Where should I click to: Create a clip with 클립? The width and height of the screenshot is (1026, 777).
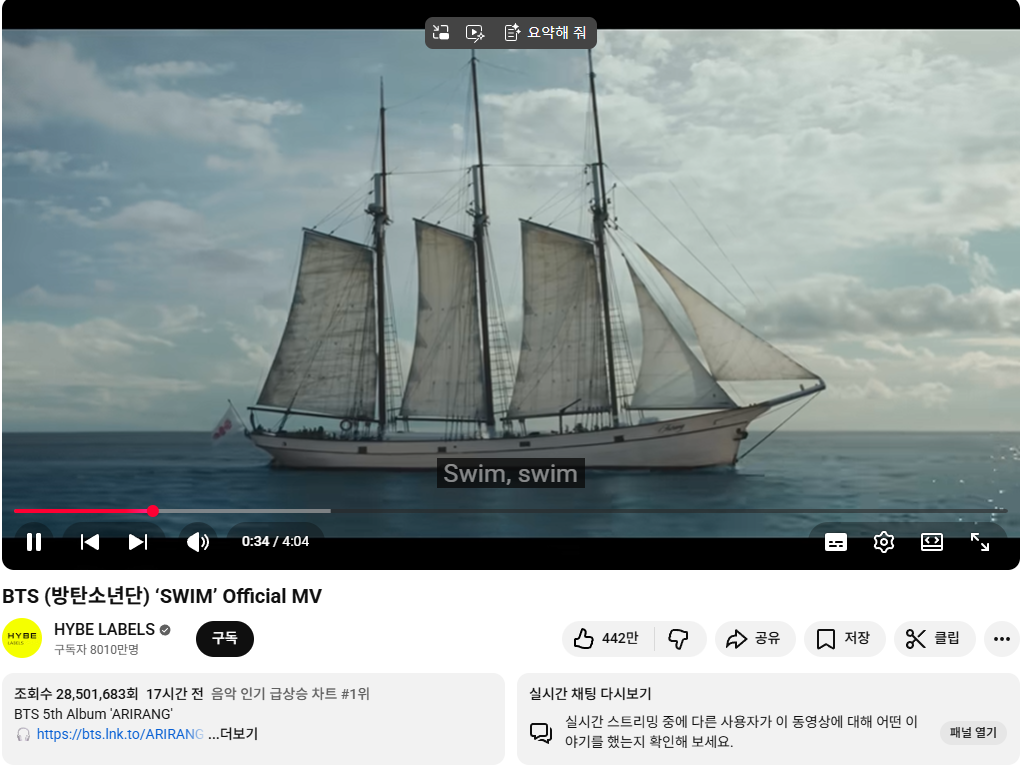(x=934, y=638)
